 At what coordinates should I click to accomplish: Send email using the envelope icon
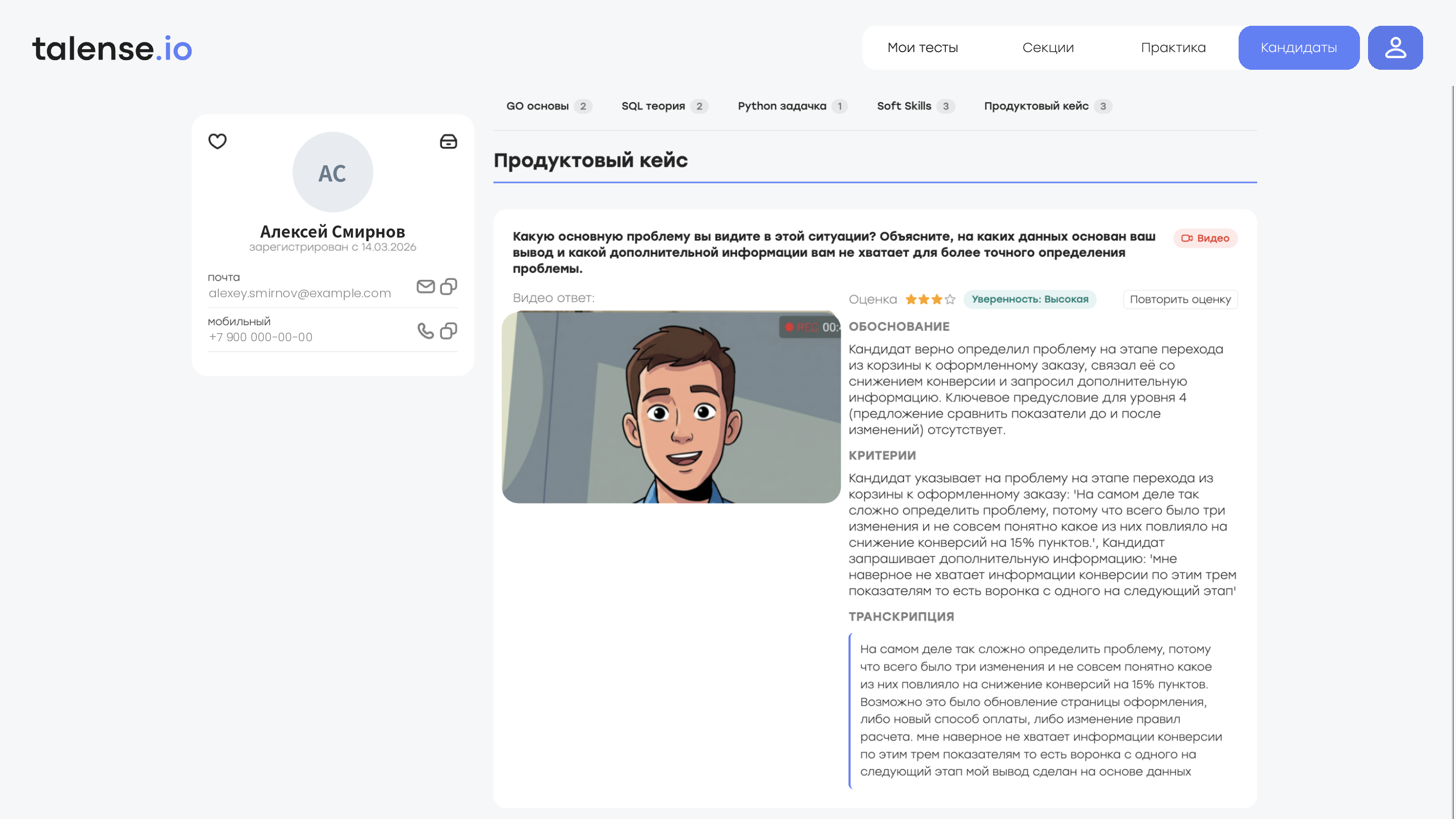(x=426, y=287)
